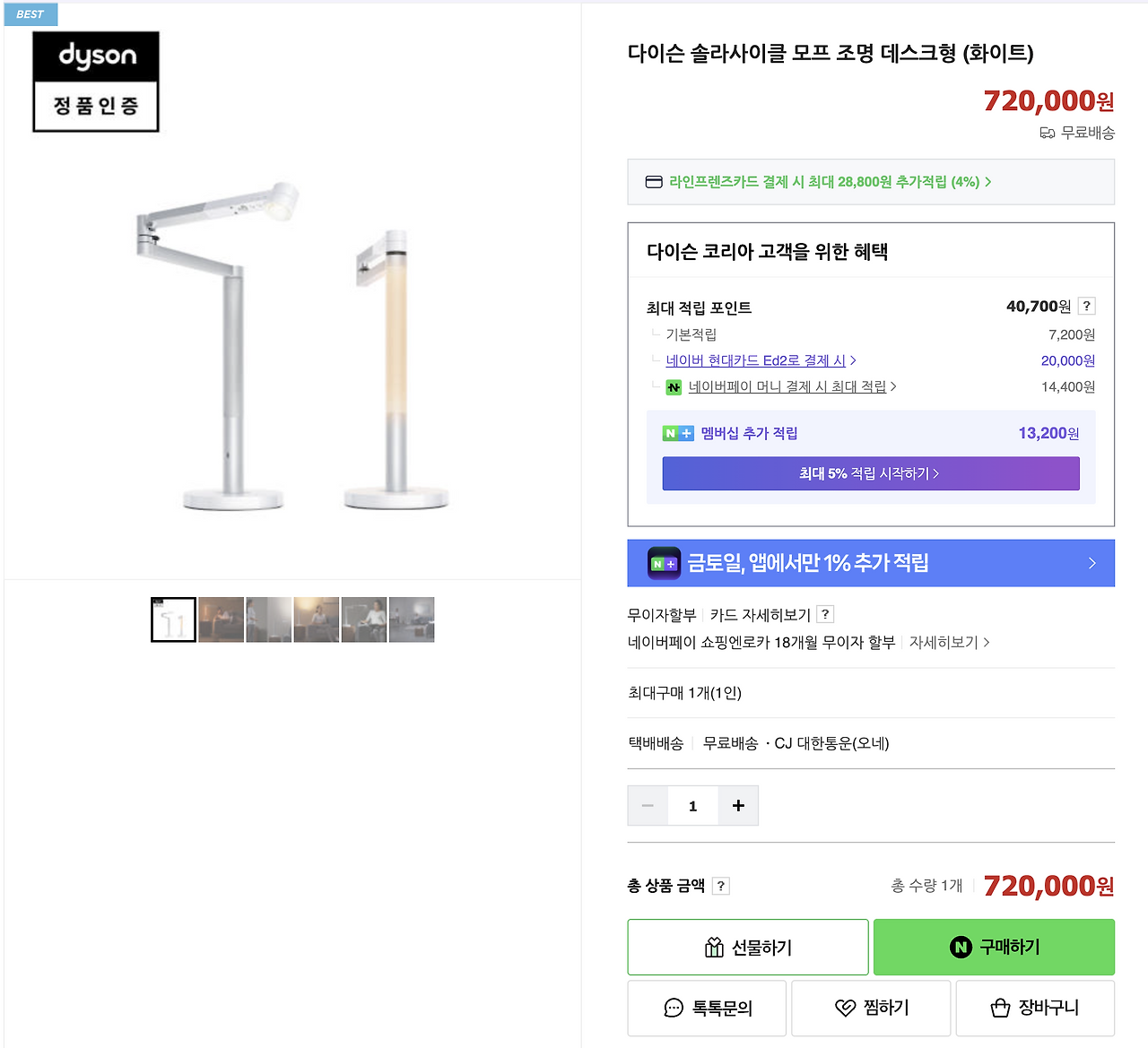Click the total price help icon
Image resolution: width=1148 pixels, height=1048 pixels.
pos(720,886)
